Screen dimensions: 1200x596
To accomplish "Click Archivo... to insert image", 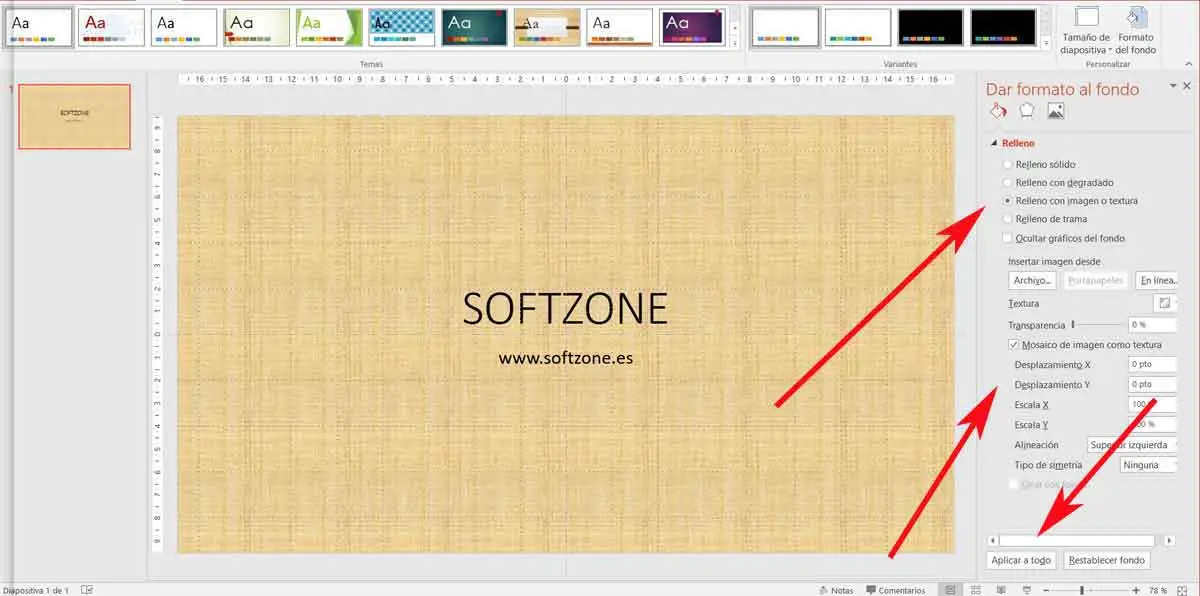I will click(x=1031, y=281).
